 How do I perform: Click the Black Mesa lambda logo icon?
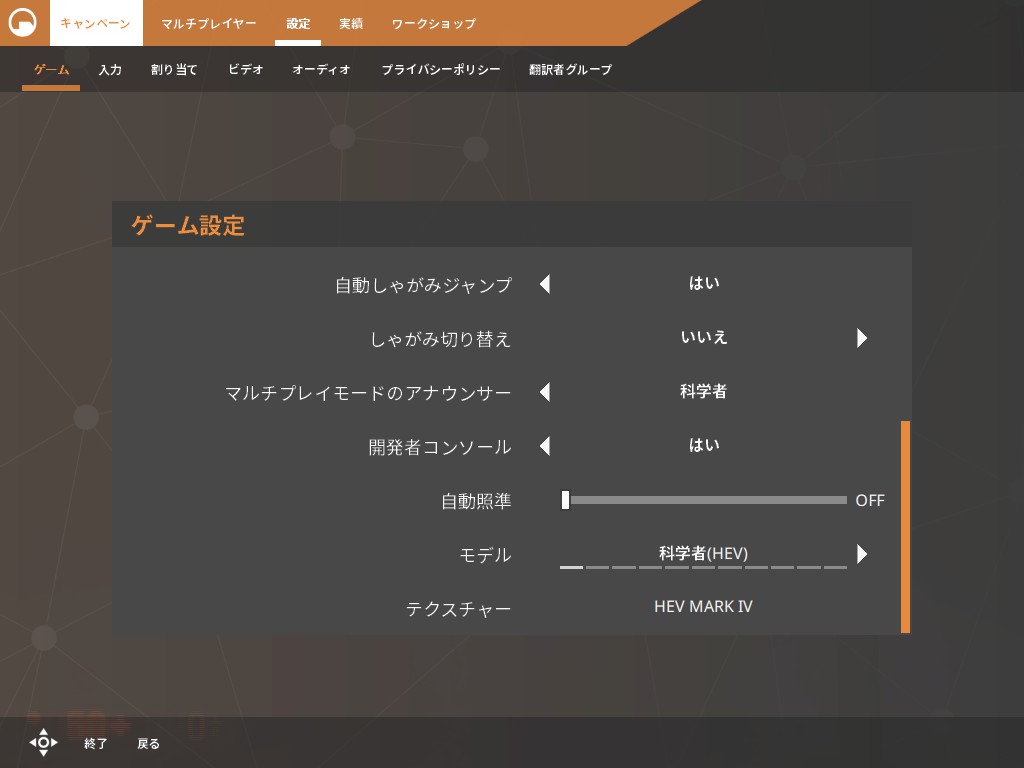pos(22,22)
